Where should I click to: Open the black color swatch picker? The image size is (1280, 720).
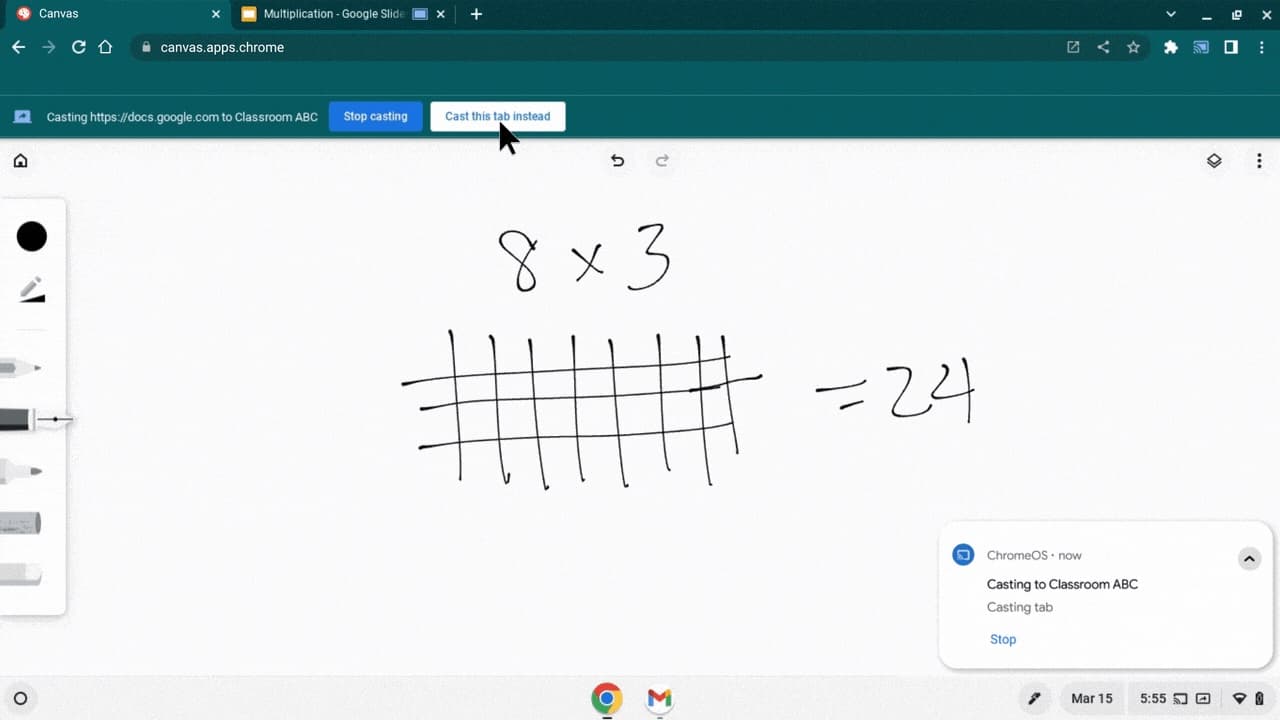tap(32, 237)
